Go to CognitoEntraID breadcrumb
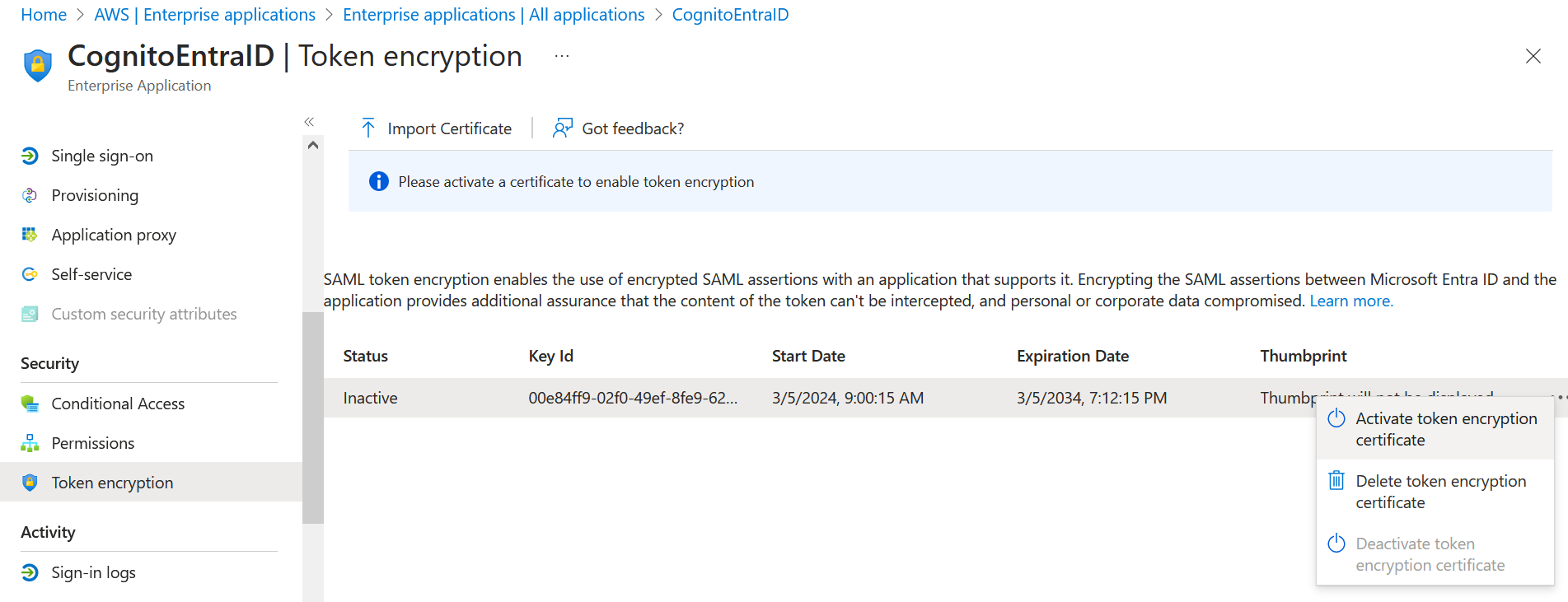 pos(730,15)
